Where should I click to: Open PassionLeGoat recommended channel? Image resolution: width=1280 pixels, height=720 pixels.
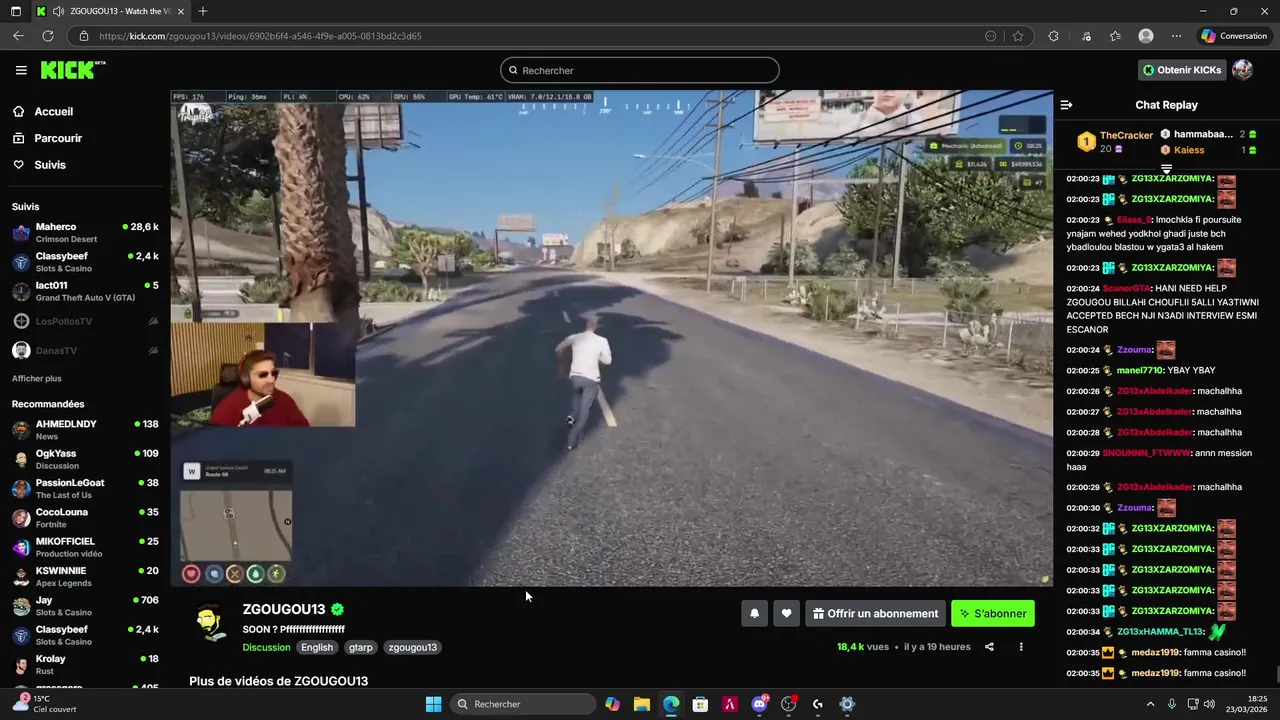click(x=85, y=489)
